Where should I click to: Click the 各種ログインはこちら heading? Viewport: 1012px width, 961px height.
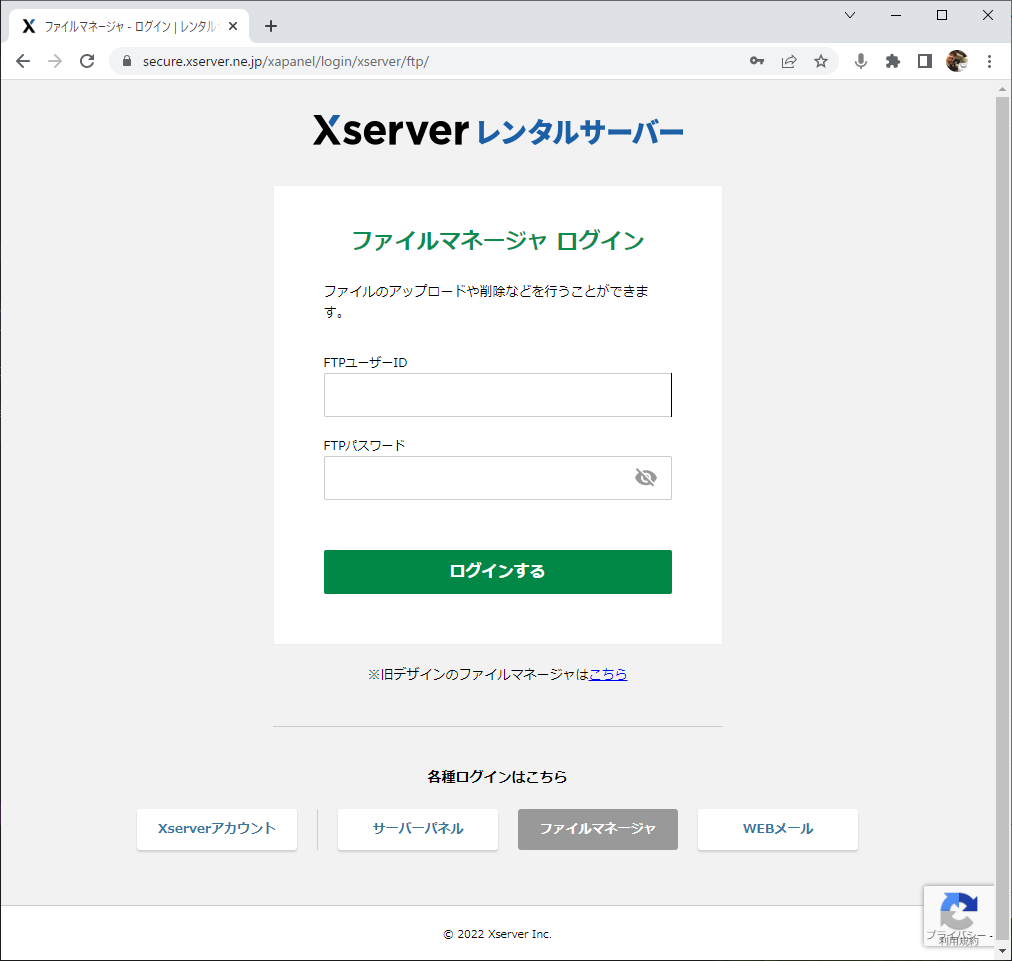498,777
